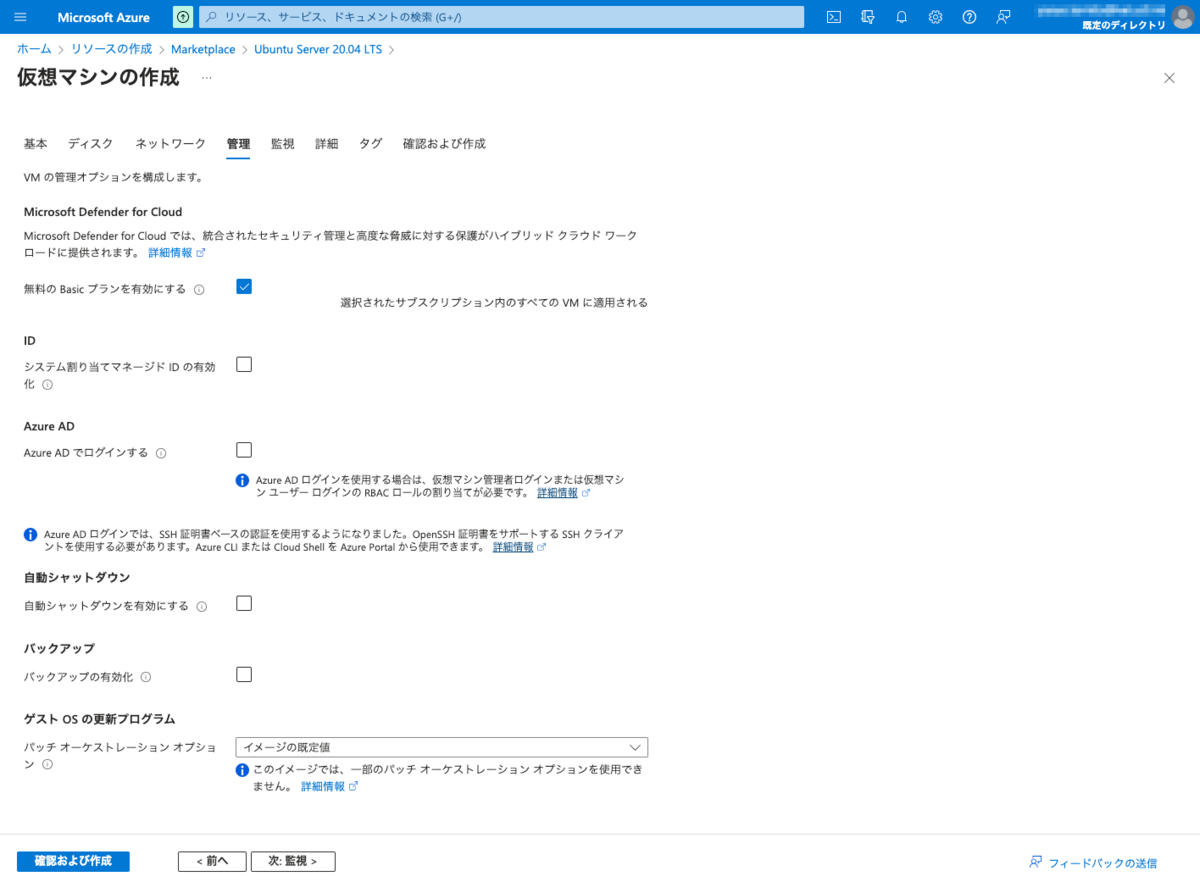Image resolution: width=1200 pixels, height=893 pixels.
Task: Show info tooltip for バックアップの有効化
Action: 146,677
